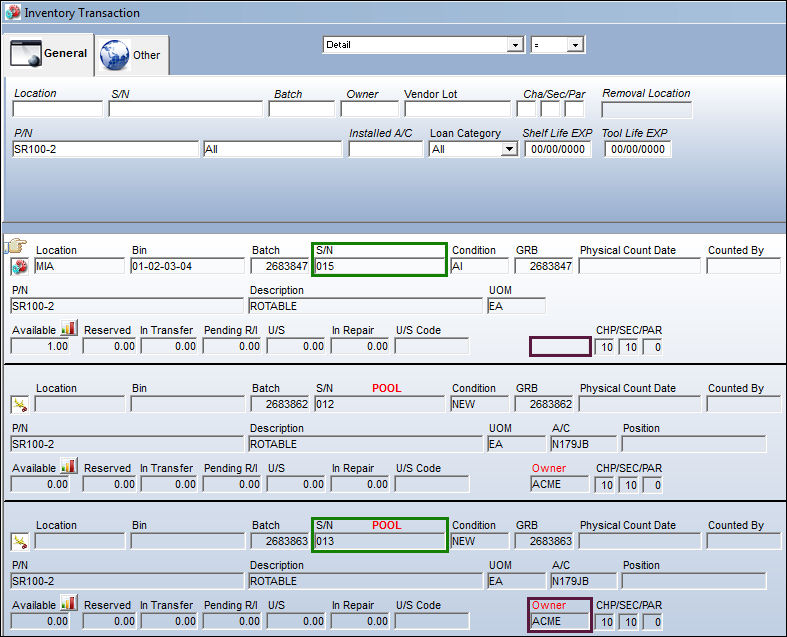Click the Batch filter field
The width and height of the screenshot is (787, 637).
[301, 109]
